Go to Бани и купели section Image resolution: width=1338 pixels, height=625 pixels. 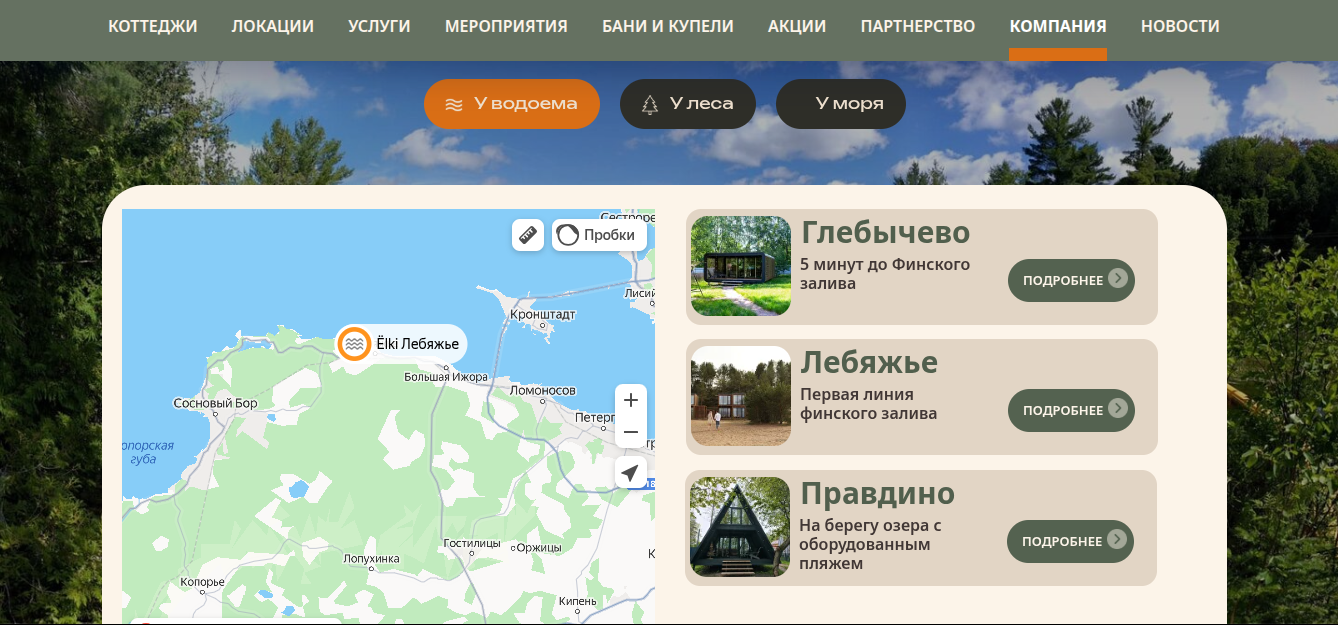667,27
